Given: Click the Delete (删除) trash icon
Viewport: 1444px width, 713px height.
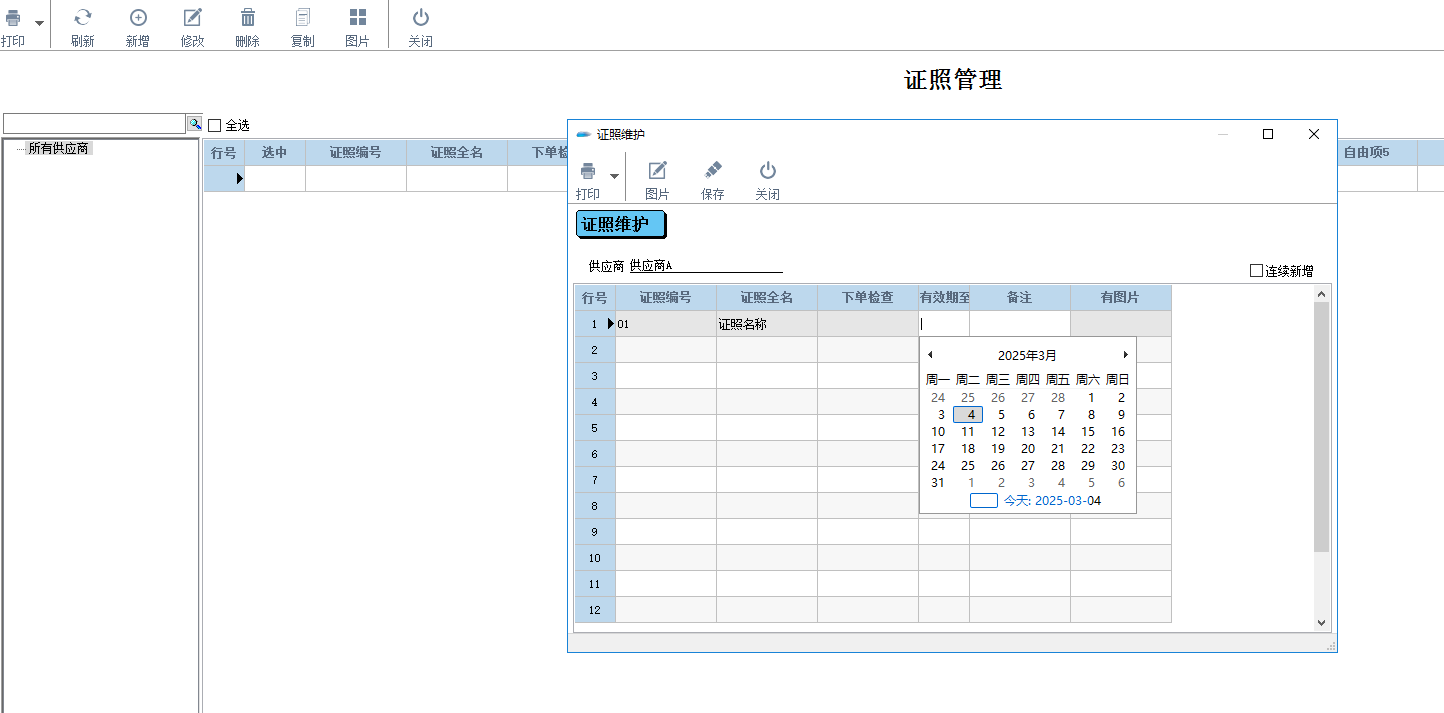Looking at the screenshot, I should tap(248, 18).
